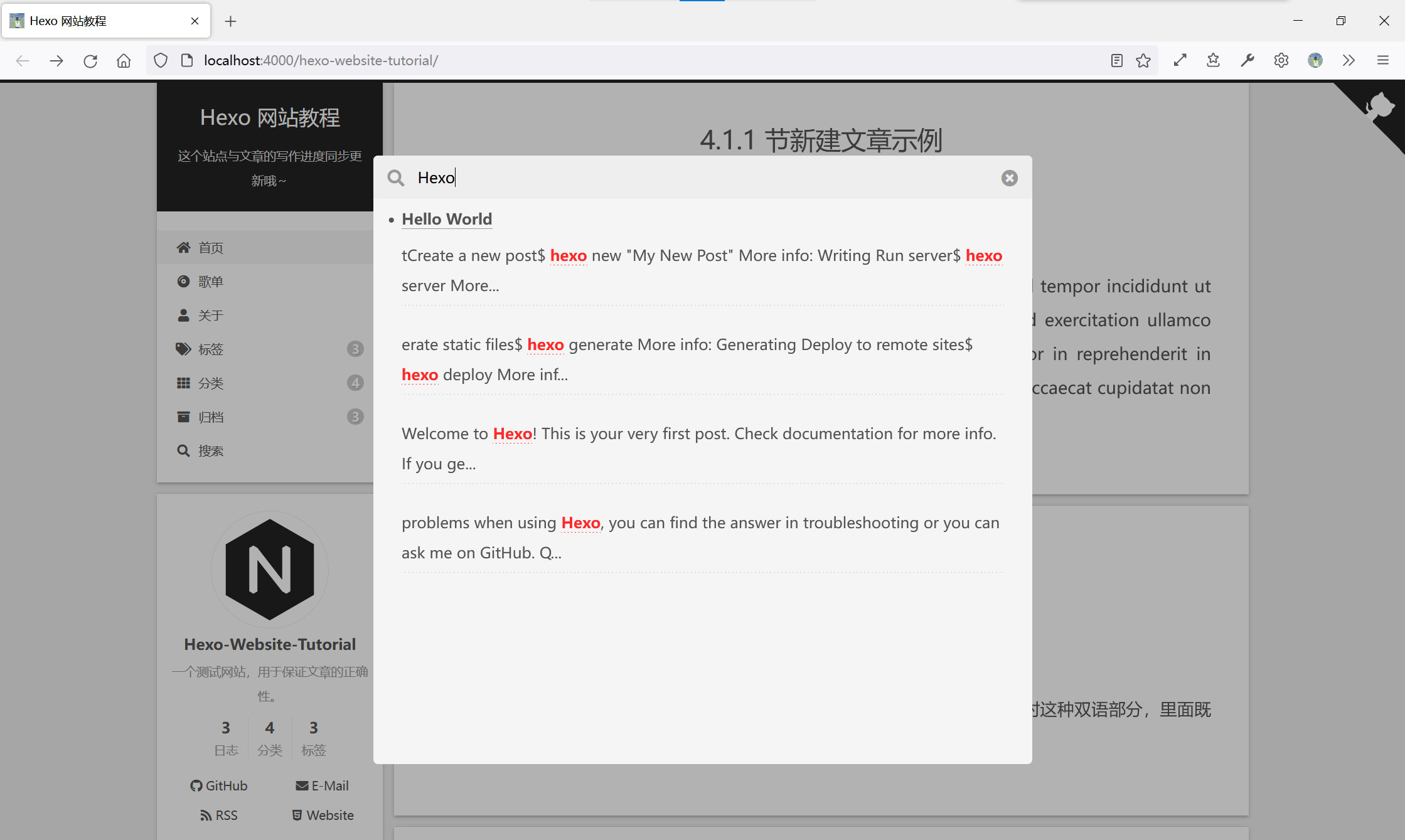
Task: Open the 分类 categories page
Action: pyautogui.click(x=211, y=383)
